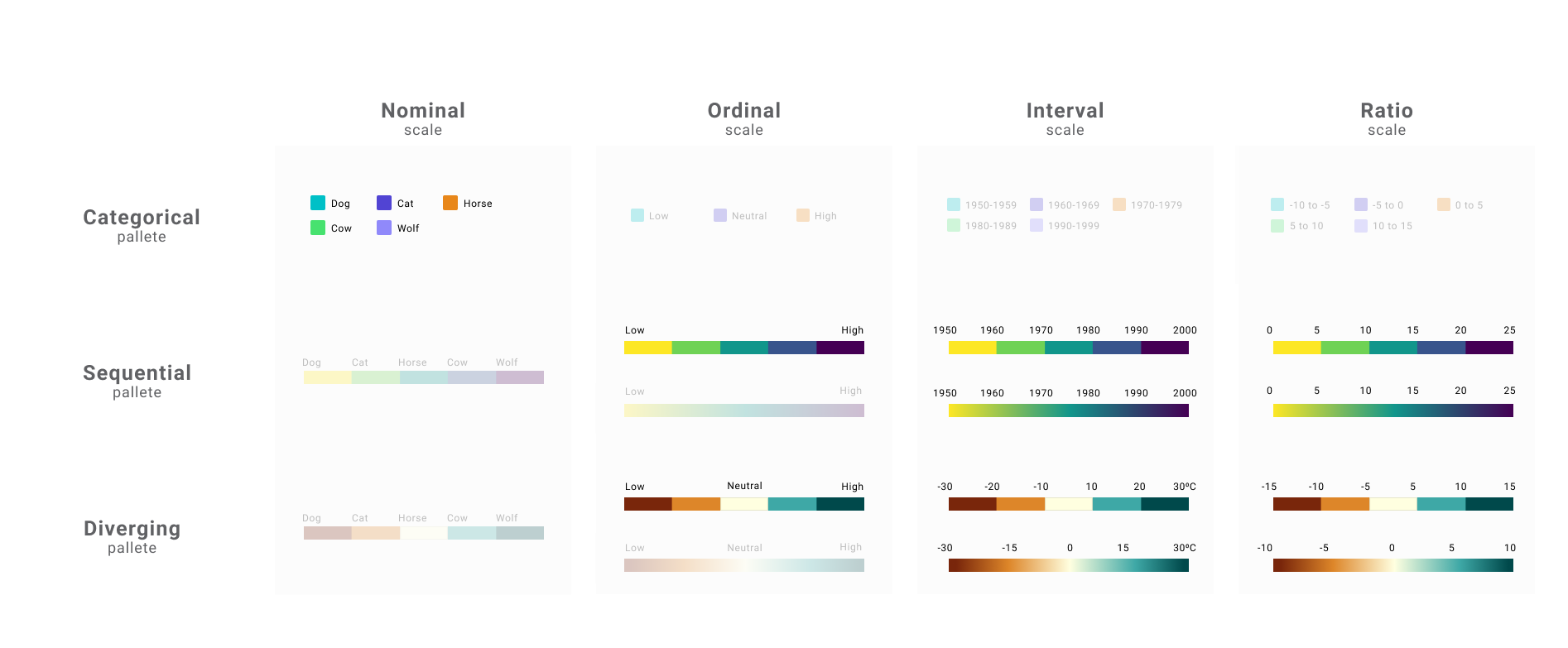Select the blue Cat legend swatch
The image size is (1568, 648).
click(384, 203)
